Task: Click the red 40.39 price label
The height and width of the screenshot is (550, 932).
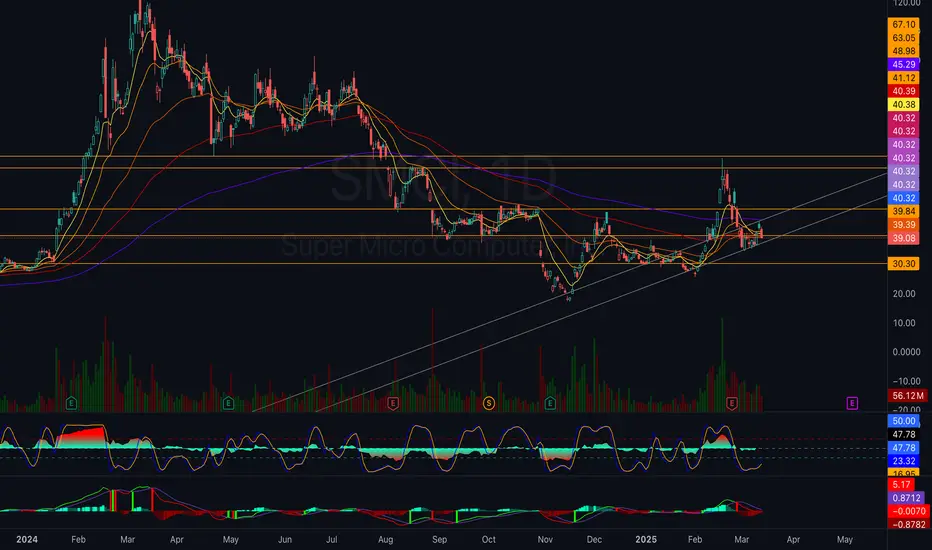Action: (x=903, y=91)
